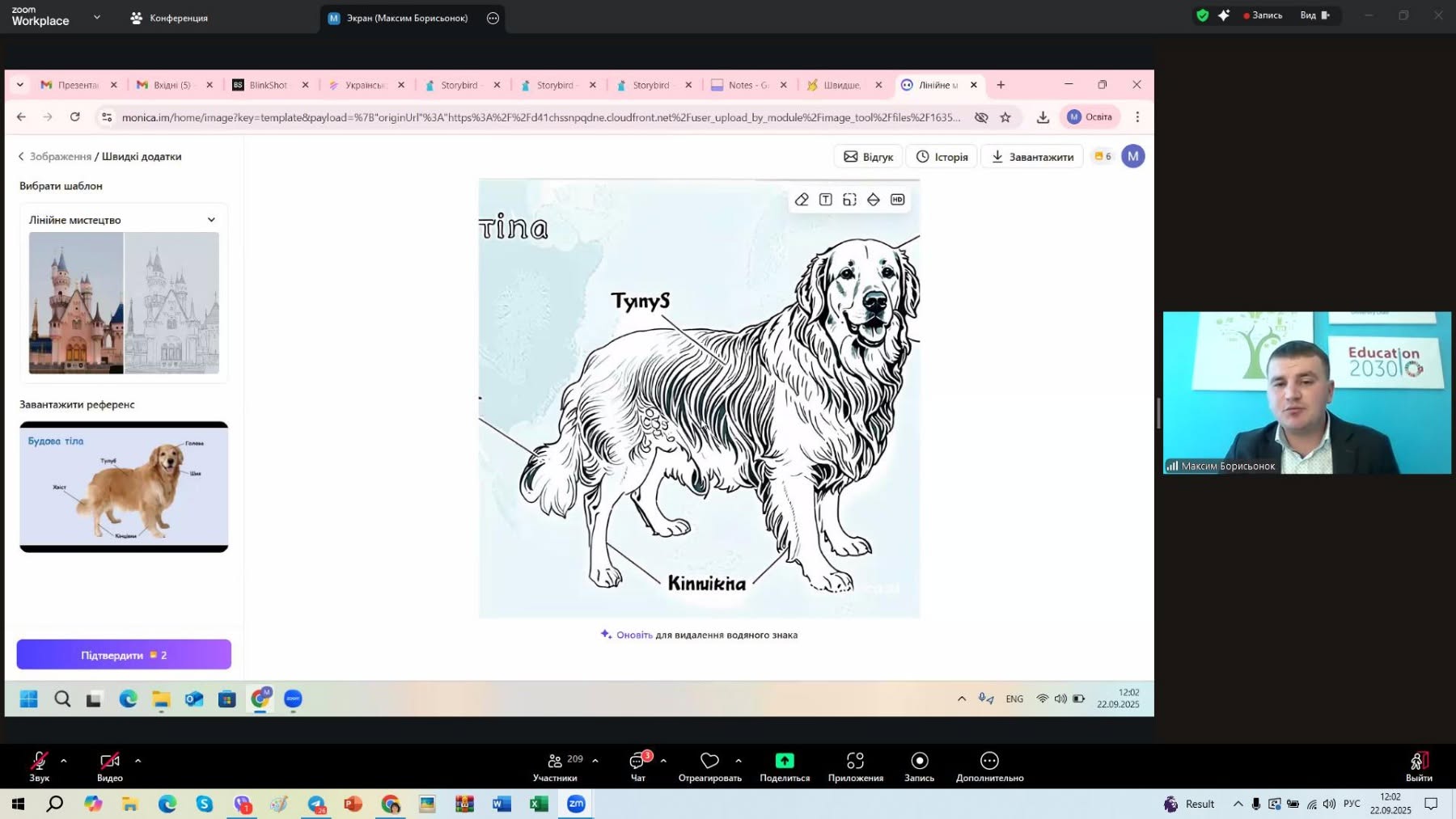Select the golden dog reference thumbnail
The width and height of the screenshot is (1456, 819).
[x=124, y=487]
